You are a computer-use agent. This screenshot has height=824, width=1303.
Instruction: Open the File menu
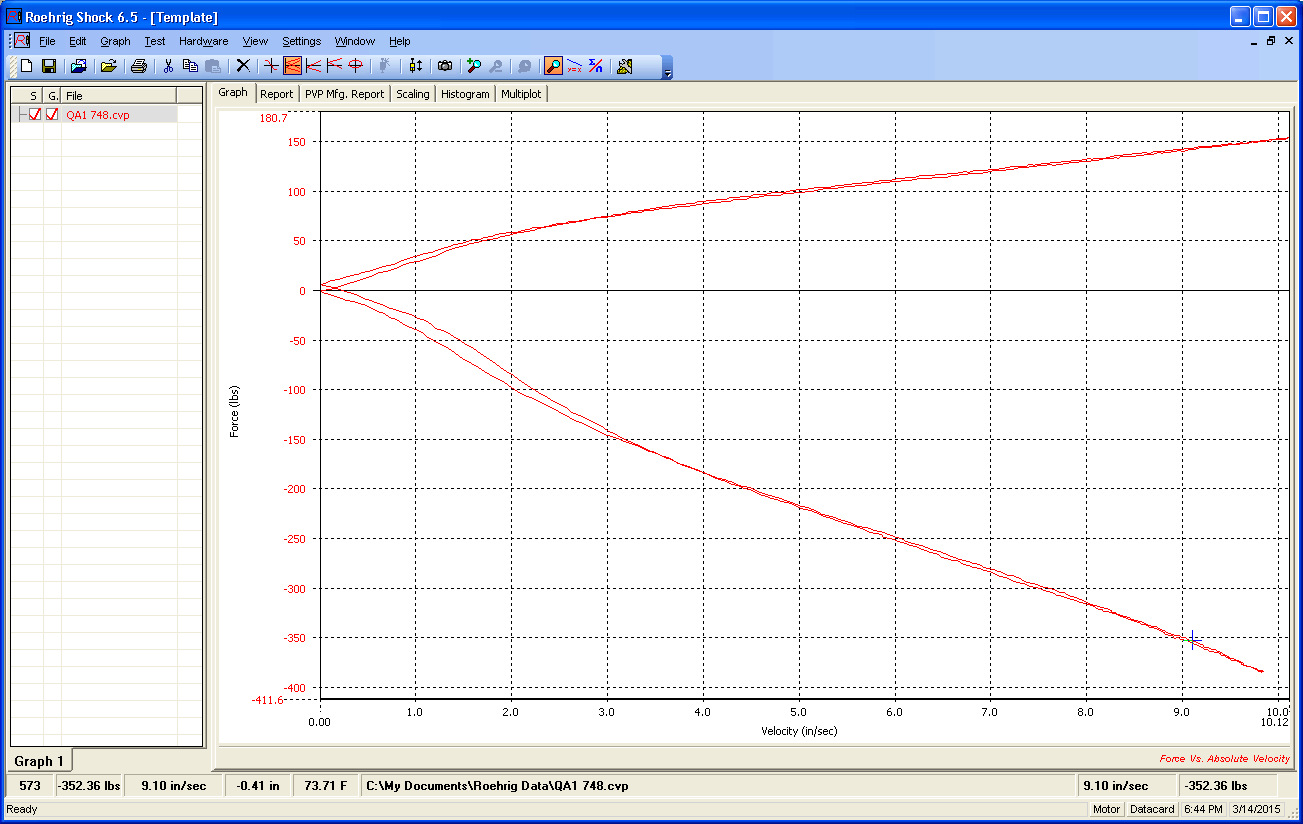47,41
